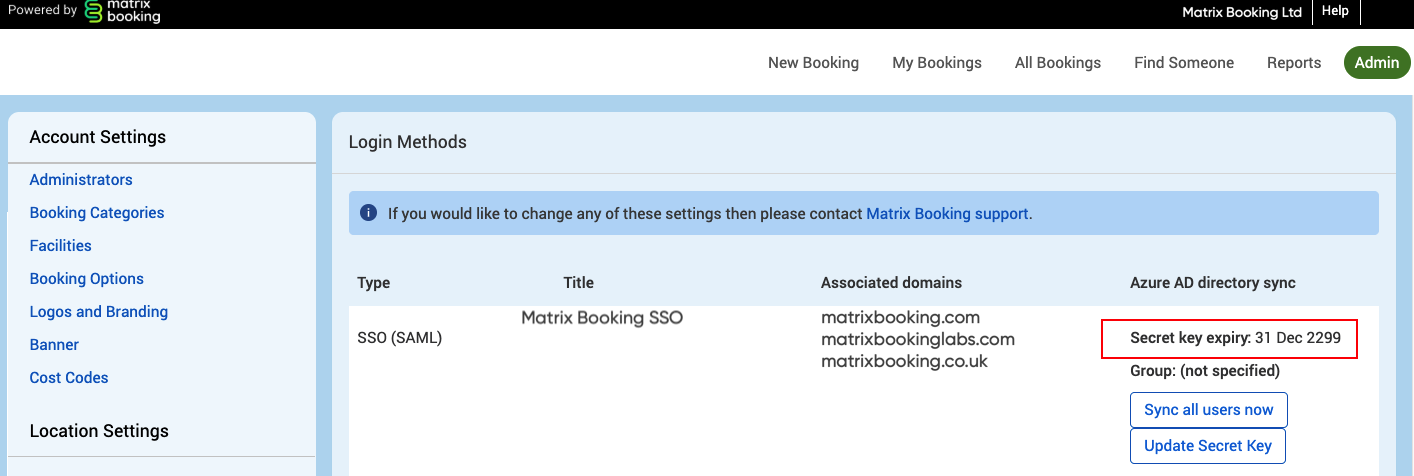
Task: Follow the Matrix Booking support link
Action: pos(947,213)
